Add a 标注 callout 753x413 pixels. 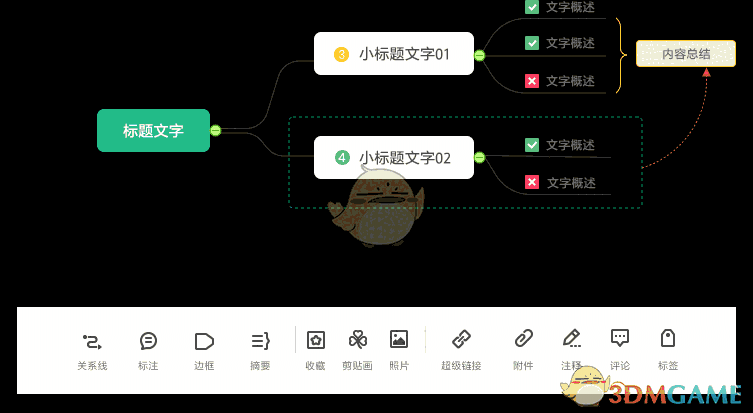click(x=148, y=352)
